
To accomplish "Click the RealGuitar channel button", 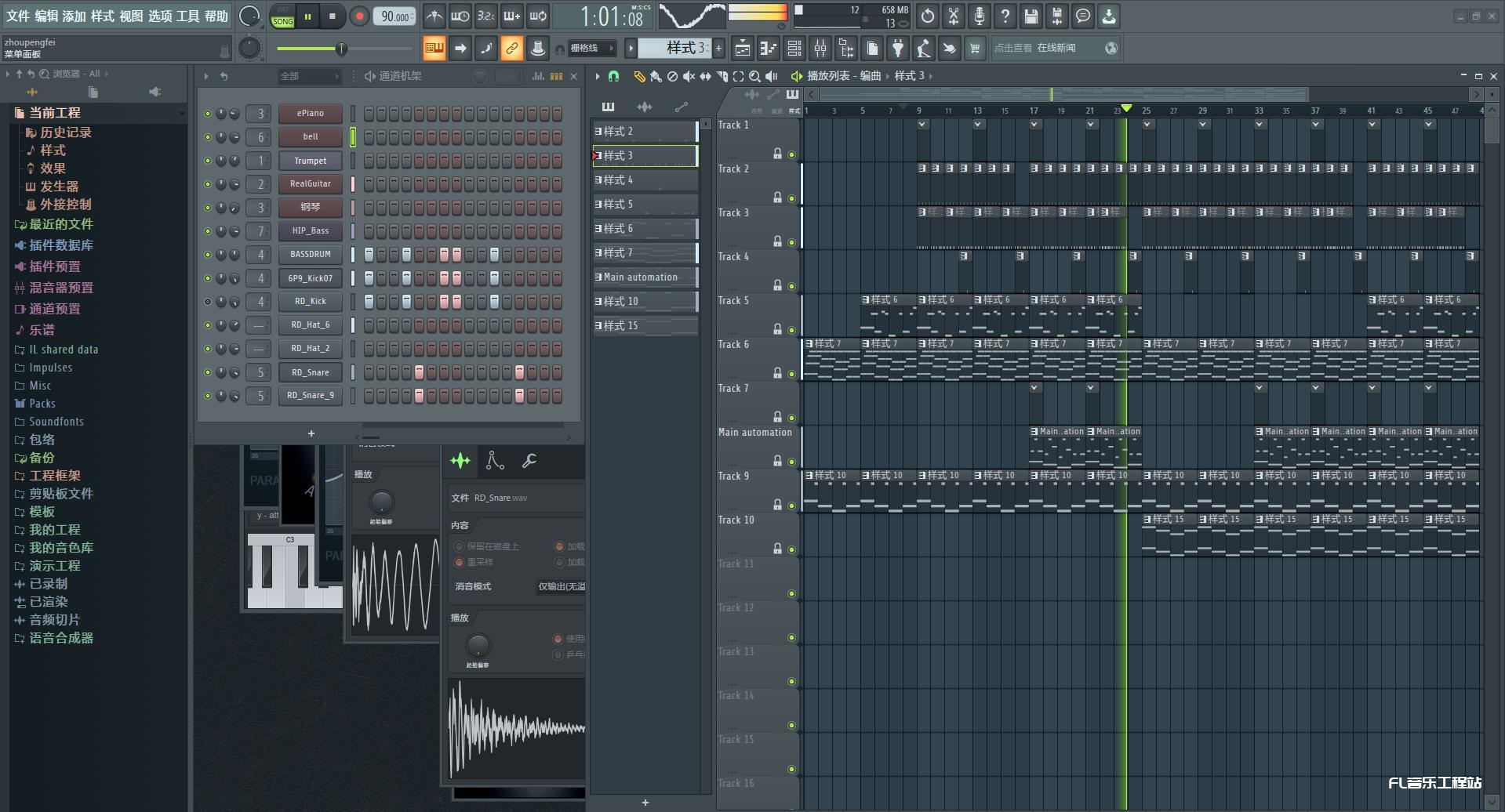I will pos(311,184).
